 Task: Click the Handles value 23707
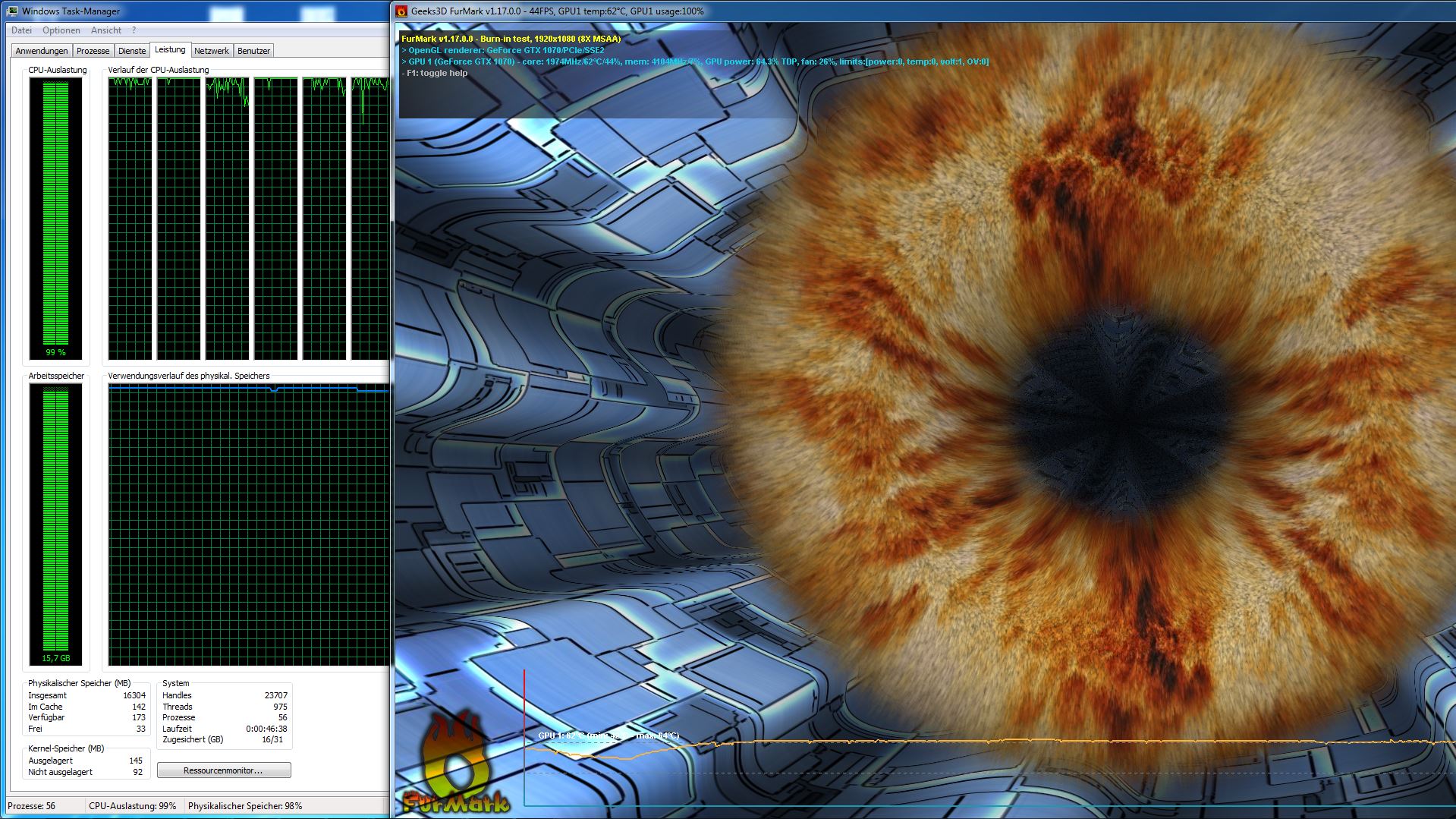[276, 695]
